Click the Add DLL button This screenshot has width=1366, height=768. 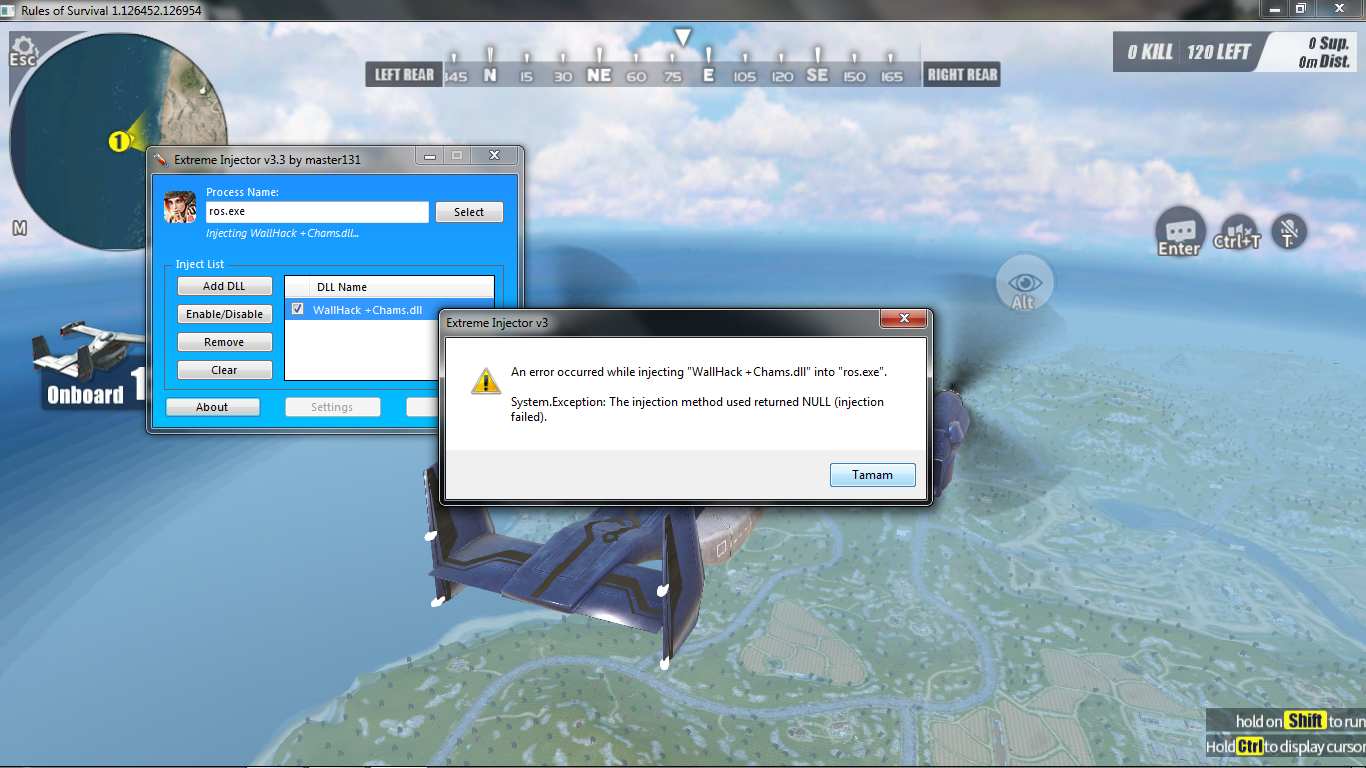tap(224, 286)
